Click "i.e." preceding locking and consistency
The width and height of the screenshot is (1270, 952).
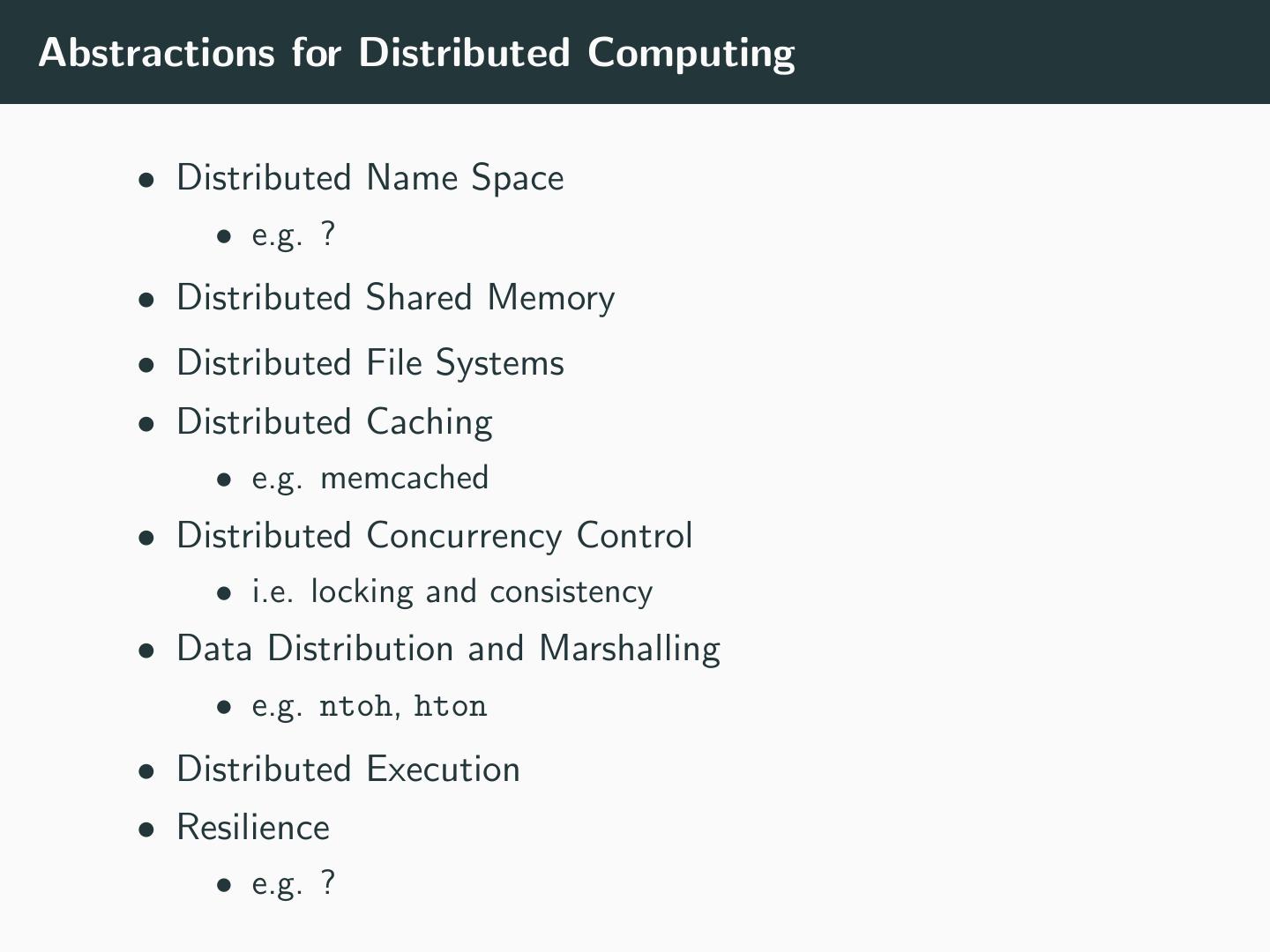pyautogui.click(x=273, y=591)
